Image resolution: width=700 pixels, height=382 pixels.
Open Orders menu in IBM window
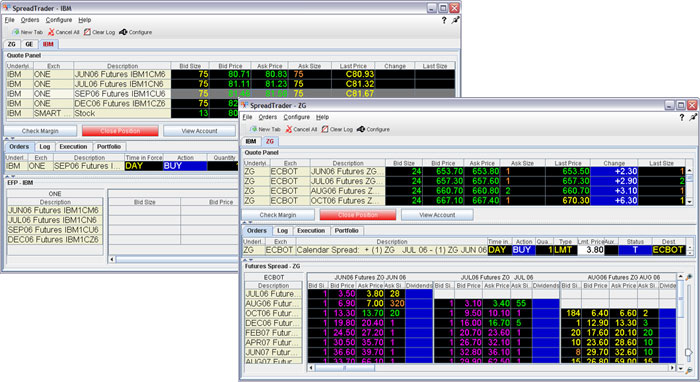pos(30,20)
